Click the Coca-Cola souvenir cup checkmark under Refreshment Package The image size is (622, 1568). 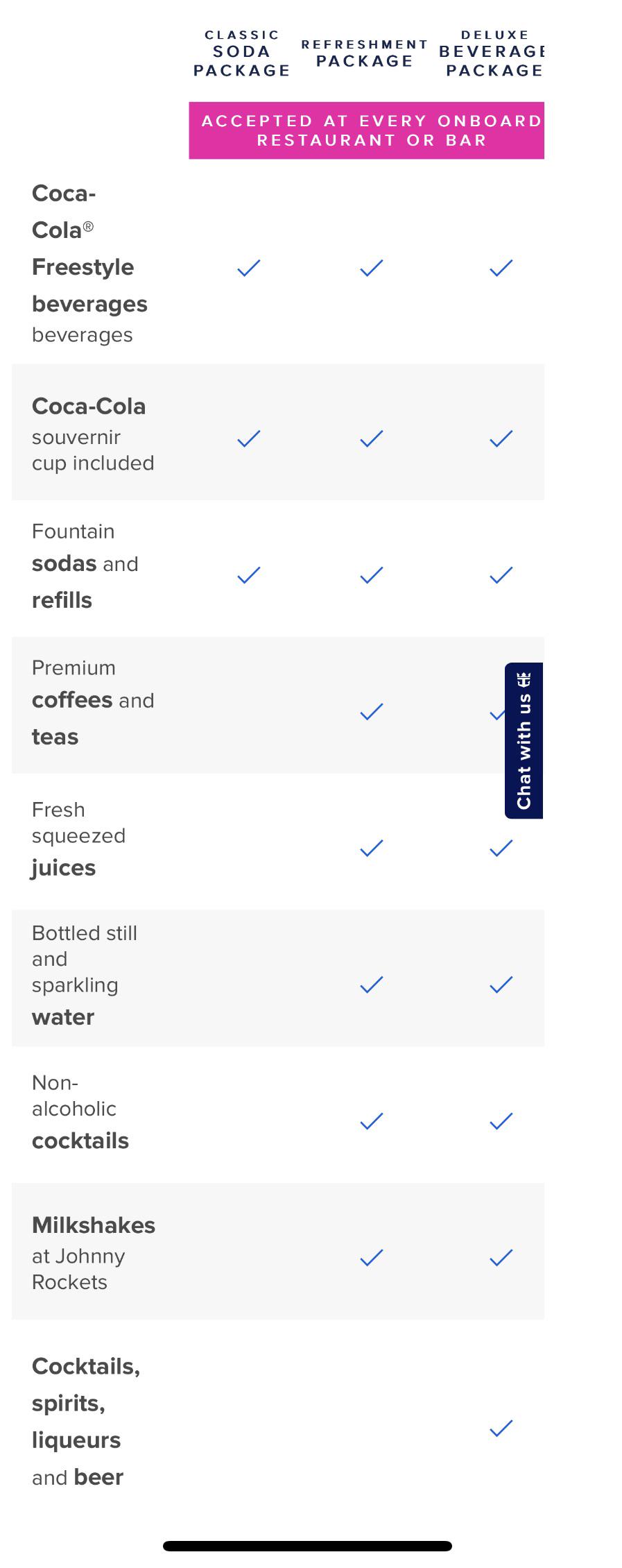tap(372, 437)
